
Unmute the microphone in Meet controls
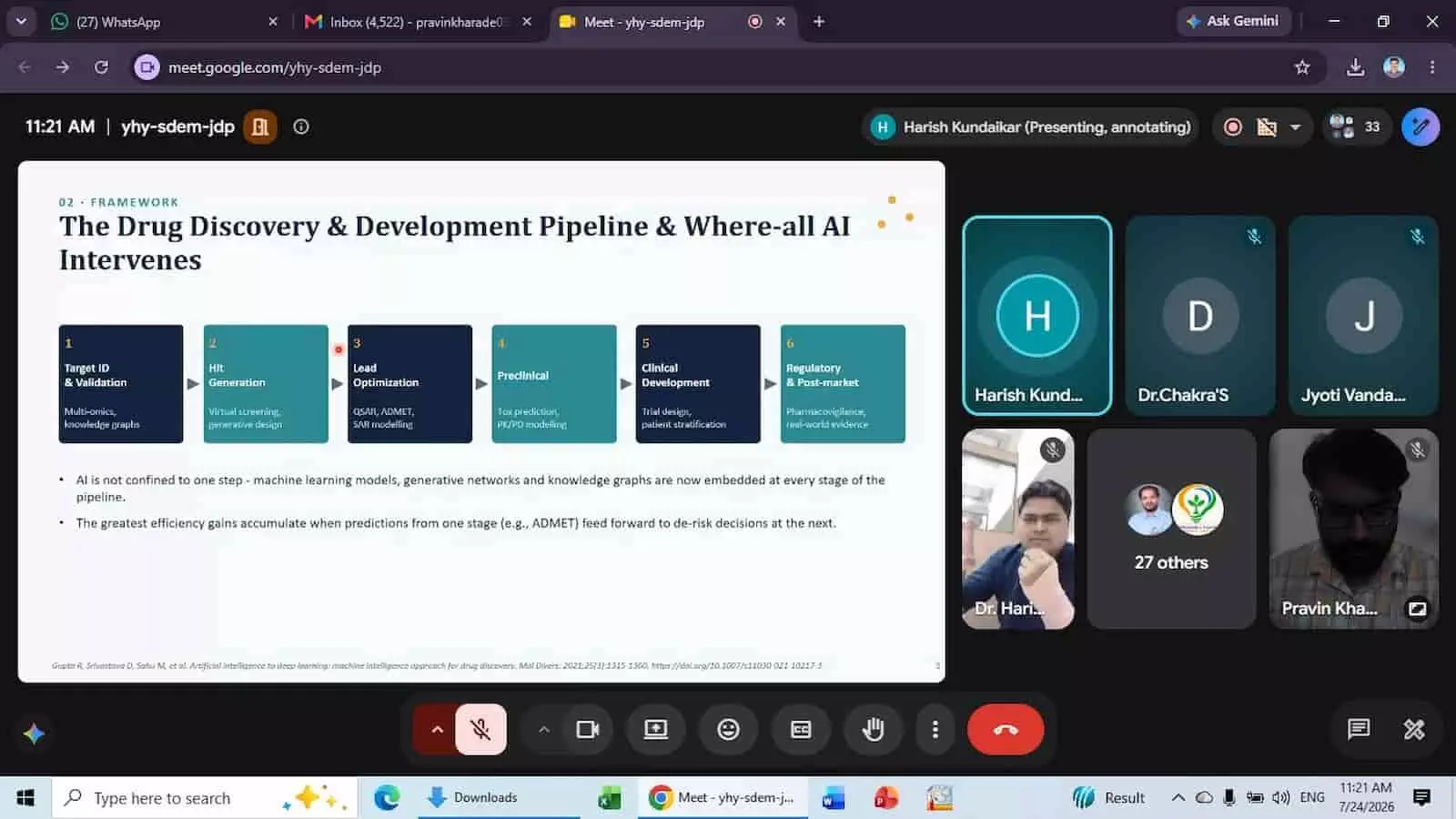click(480, 729)
